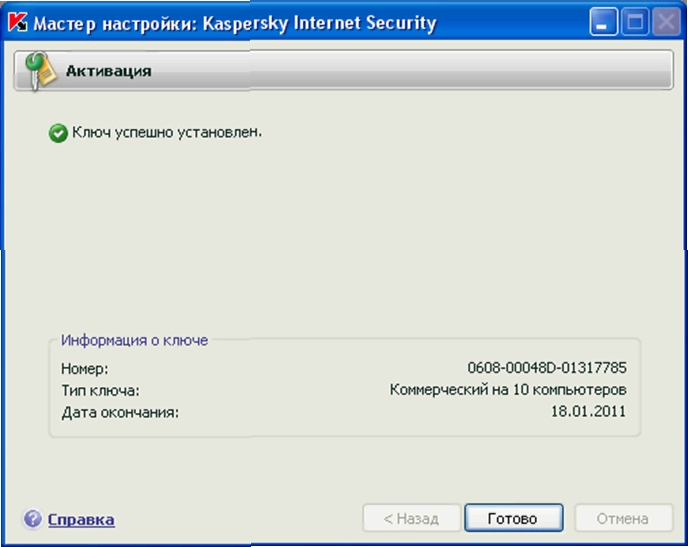
Task: Maximize the setup wizard window
Action: click(x=635, y=23)
